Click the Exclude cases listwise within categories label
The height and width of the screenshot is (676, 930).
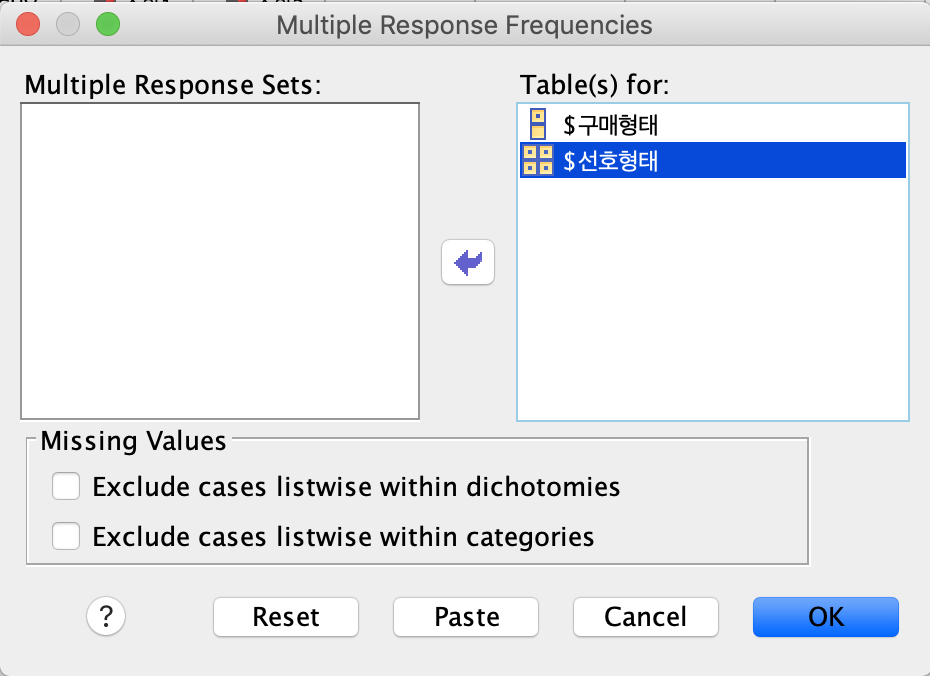click(x=343, y=537)
